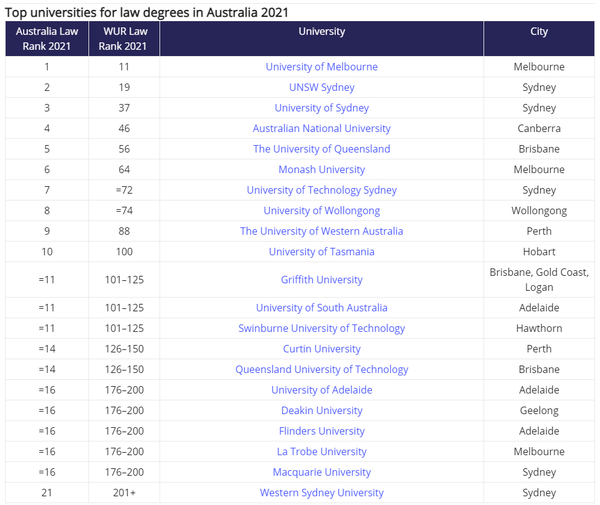
Task: Click the Brisbane, Gold Coast, Logan cell
Action: [x=539, y=280]
